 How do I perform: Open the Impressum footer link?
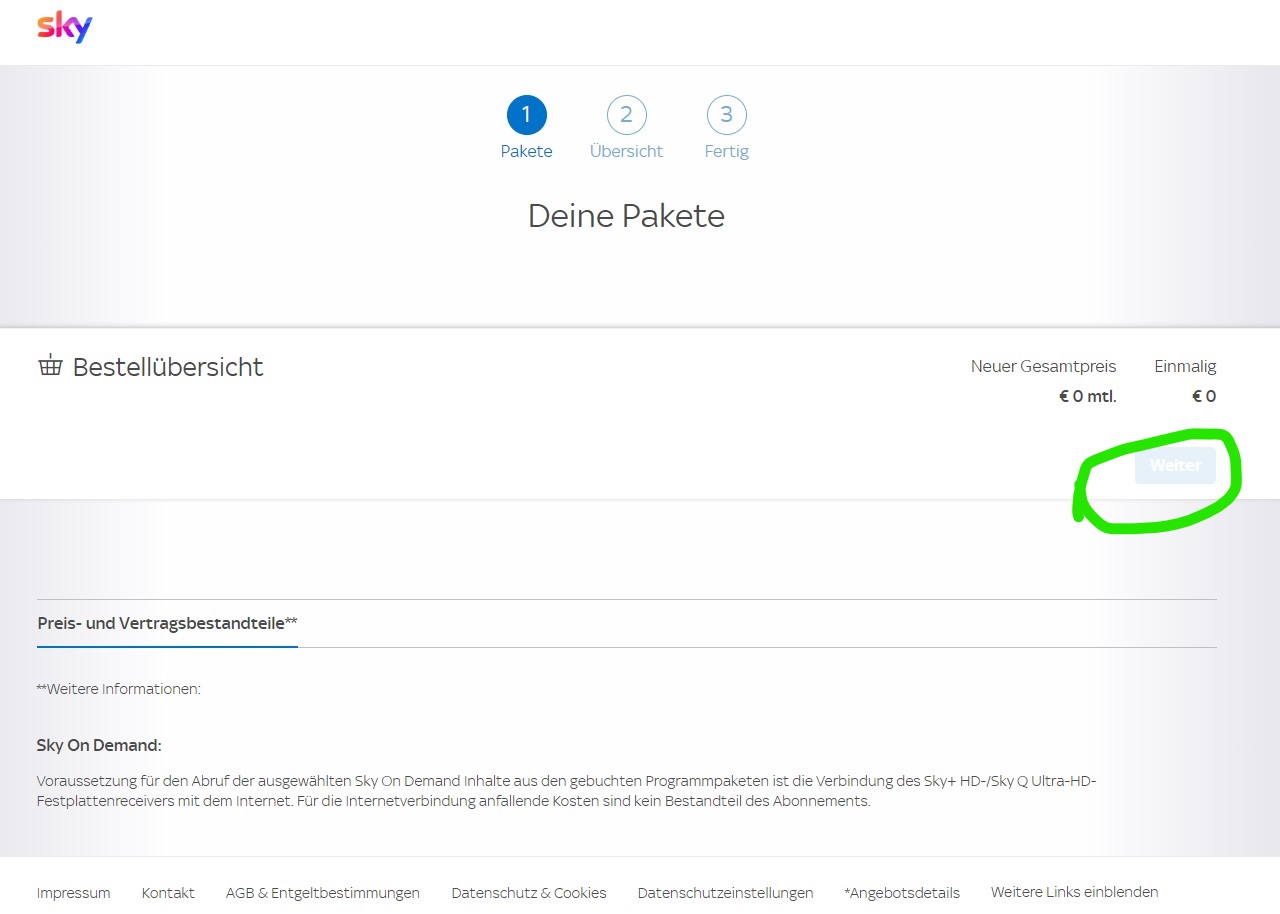74,893
